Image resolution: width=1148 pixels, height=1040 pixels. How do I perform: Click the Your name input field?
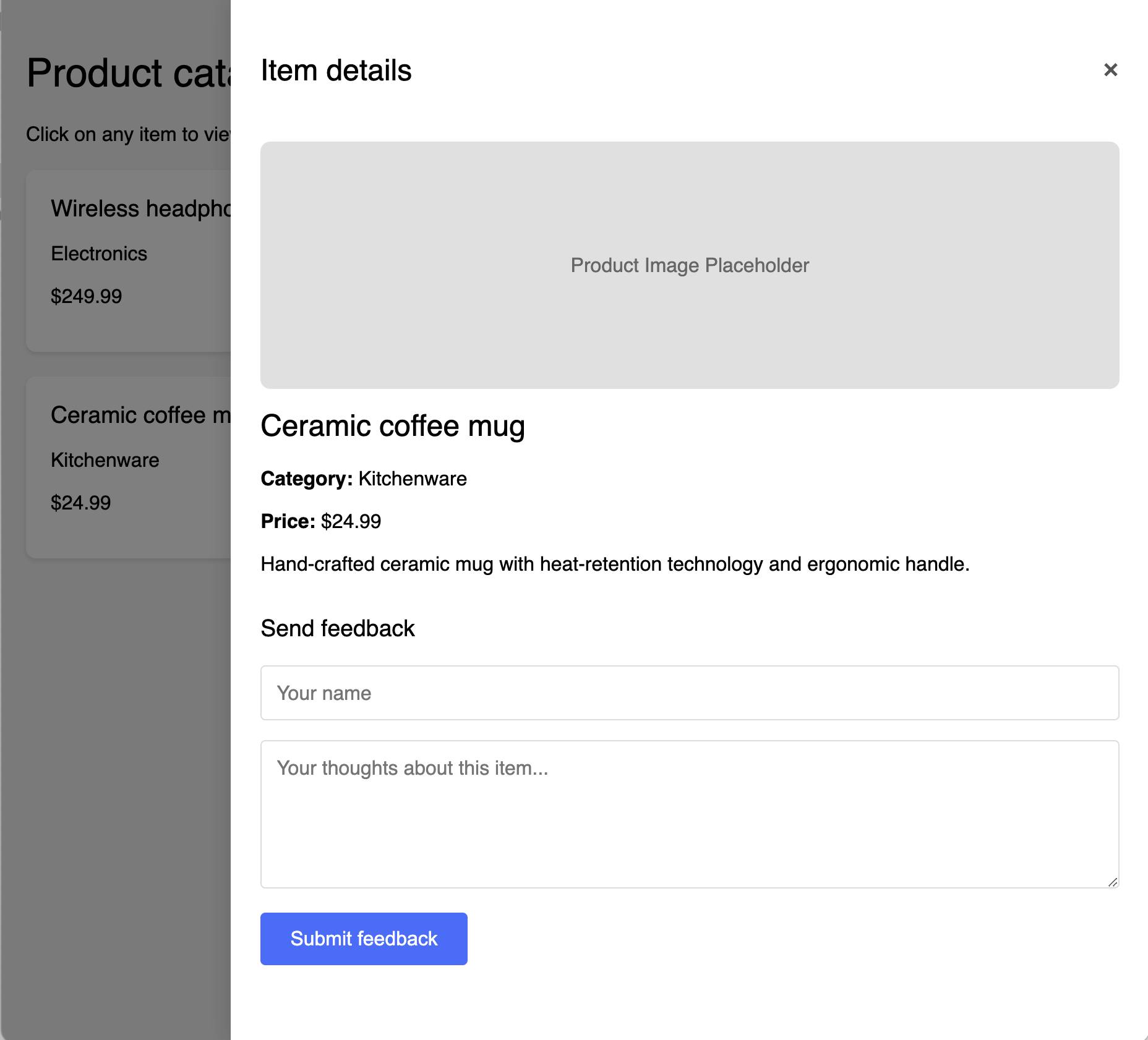tap(689, 693)
